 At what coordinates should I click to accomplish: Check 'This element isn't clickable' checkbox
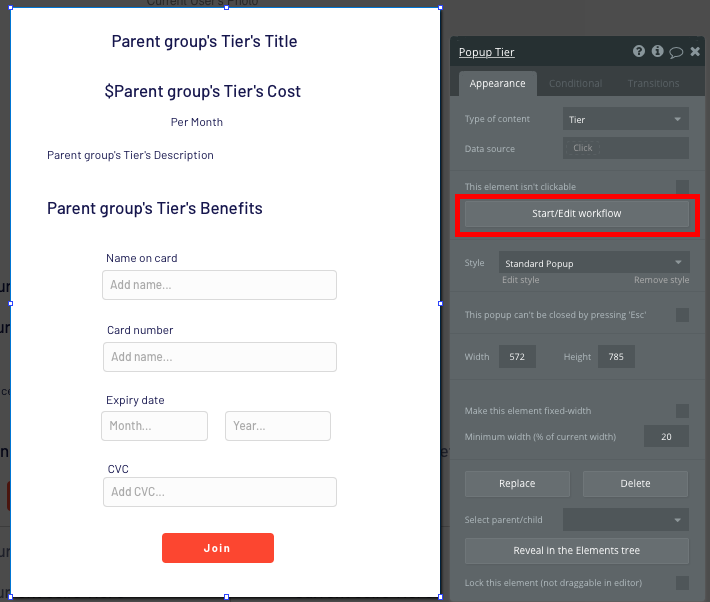pos(682,187)
